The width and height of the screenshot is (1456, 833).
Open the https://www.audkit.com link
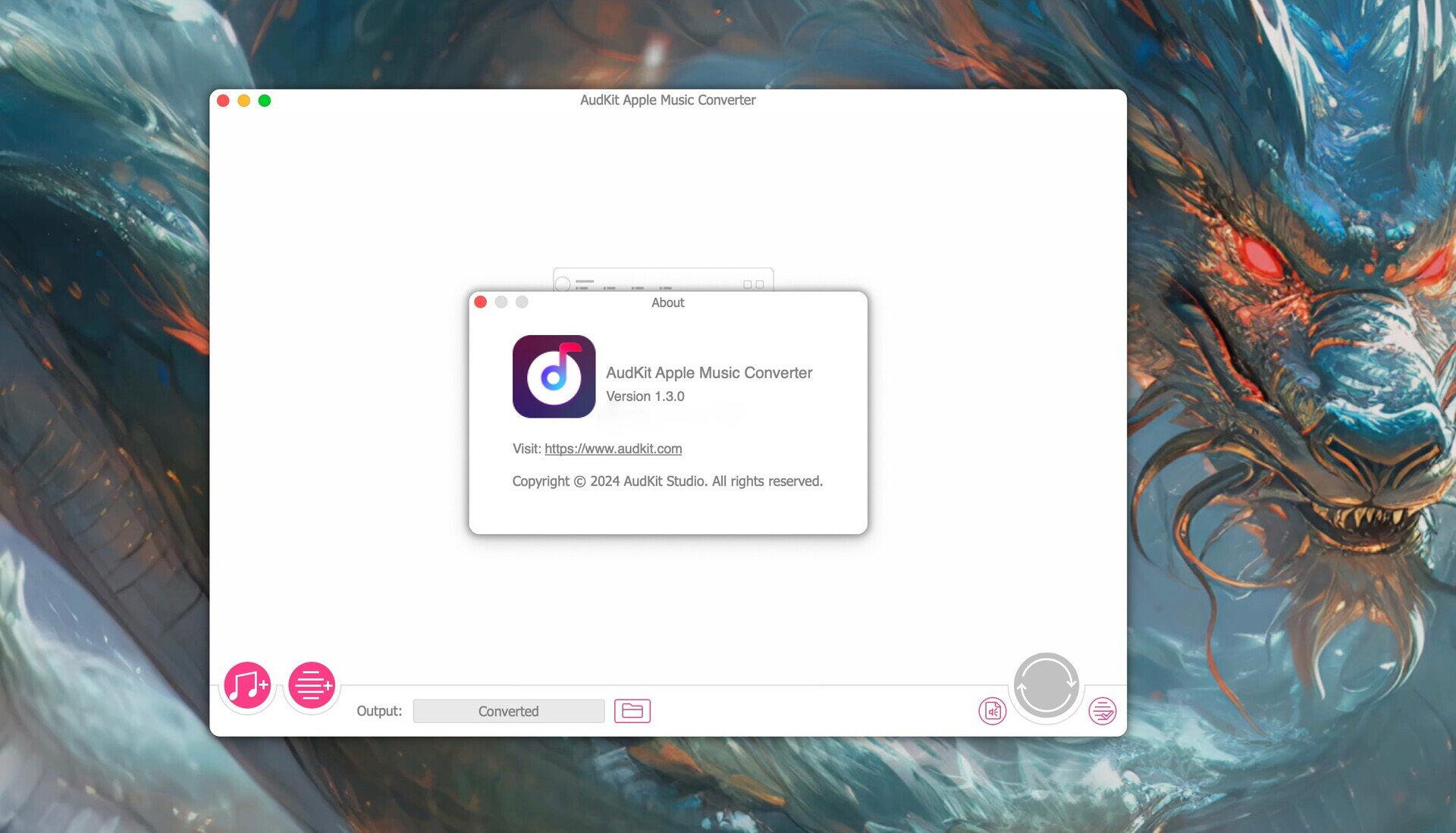613,449
